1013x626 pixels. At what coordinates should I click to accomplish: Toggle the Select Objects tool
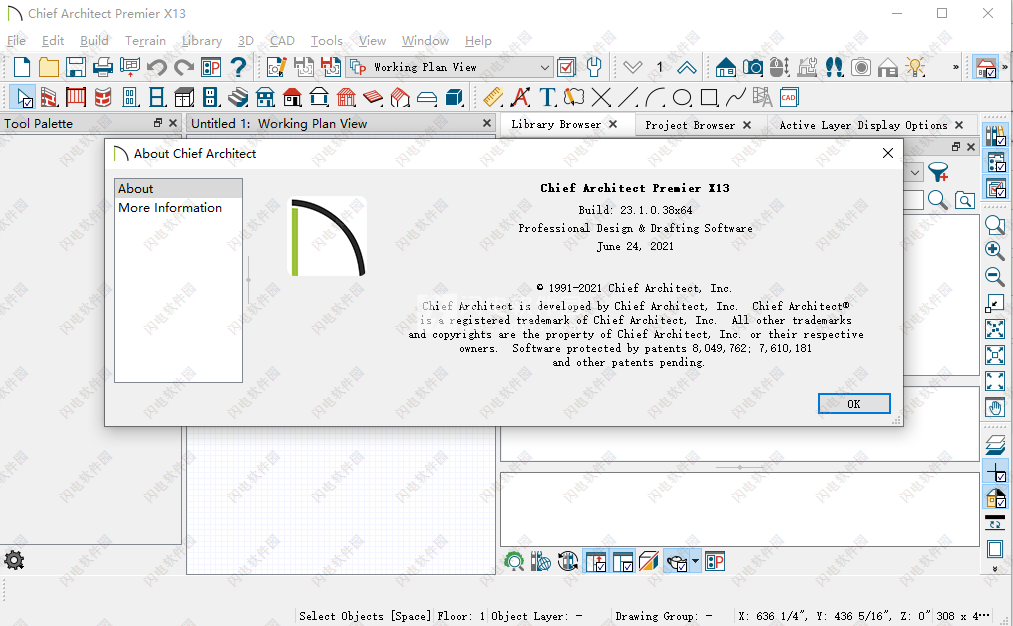coord(23,98)
